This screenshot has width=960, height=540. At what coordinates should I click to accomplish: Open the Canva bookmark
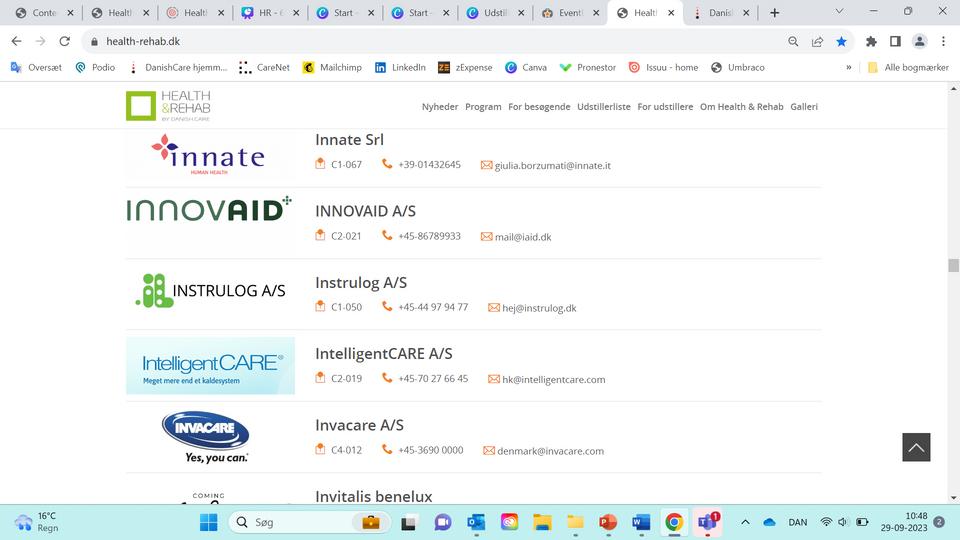(x=526, y=67)
